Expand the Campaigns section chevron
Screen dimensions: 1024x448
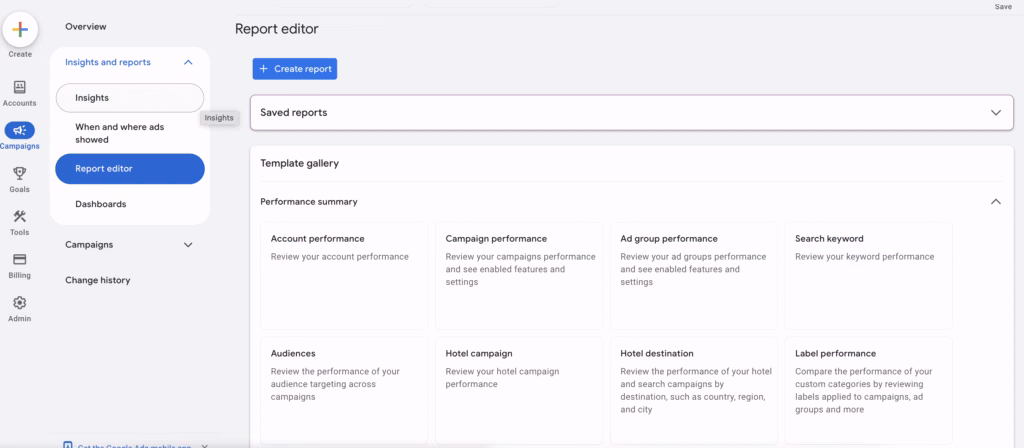pyautogui.click(x=188, y=244)
